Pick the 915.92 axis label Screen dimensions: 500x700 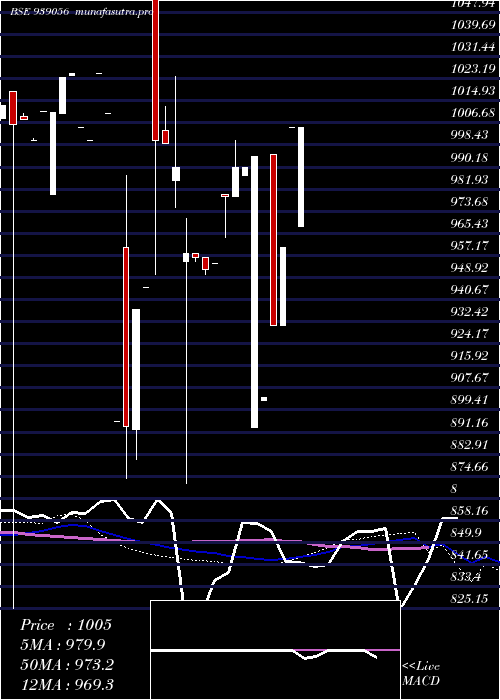(x=470, y=356)
